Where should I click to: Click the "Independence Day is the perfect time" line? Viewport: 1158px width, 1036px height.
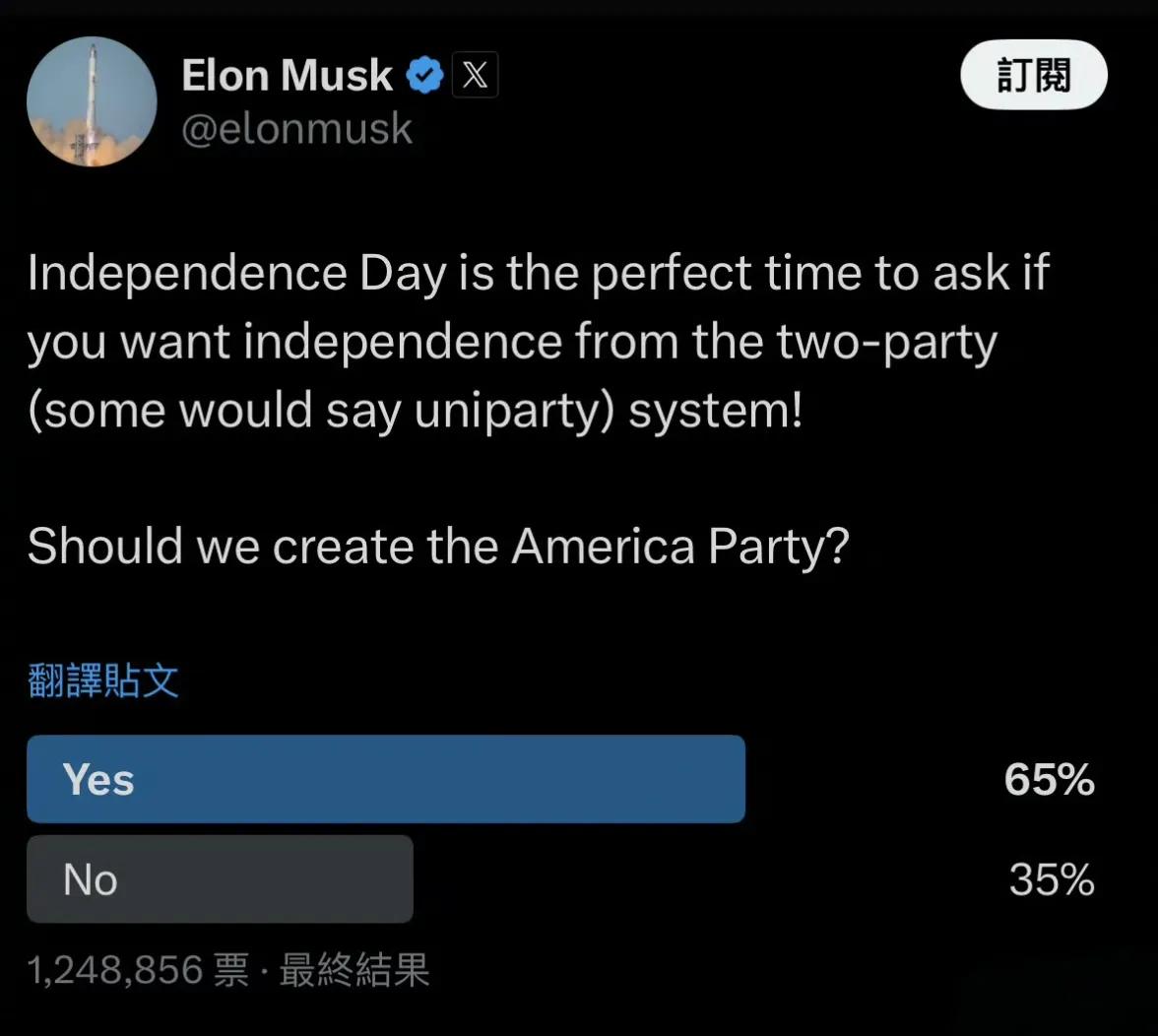[x=539, y=273]
